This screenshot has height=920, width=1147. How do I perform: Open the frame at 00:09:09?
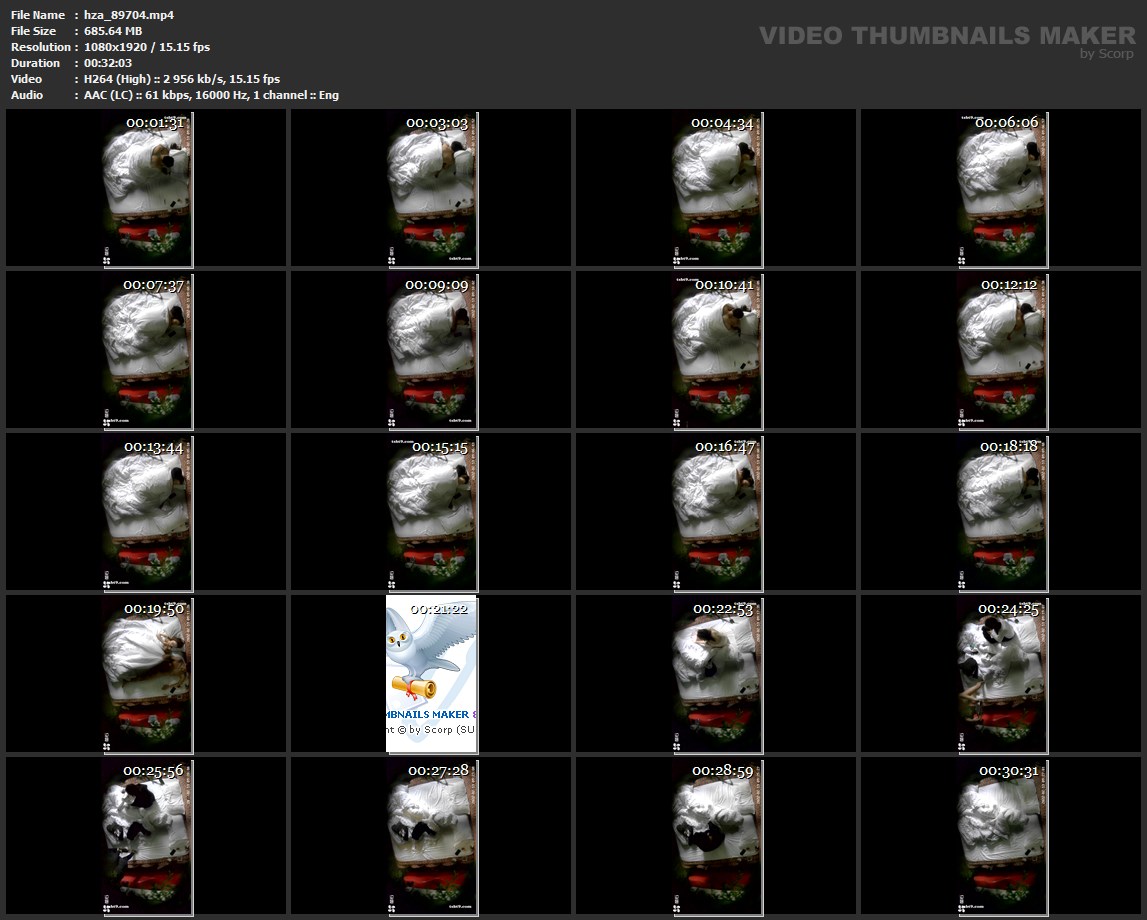coord(431,350)
